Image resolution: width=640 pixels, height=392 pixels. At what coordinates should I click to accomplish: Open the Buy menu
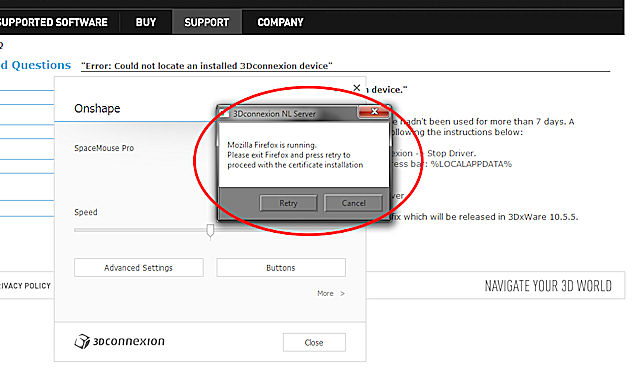click(146, 22)
